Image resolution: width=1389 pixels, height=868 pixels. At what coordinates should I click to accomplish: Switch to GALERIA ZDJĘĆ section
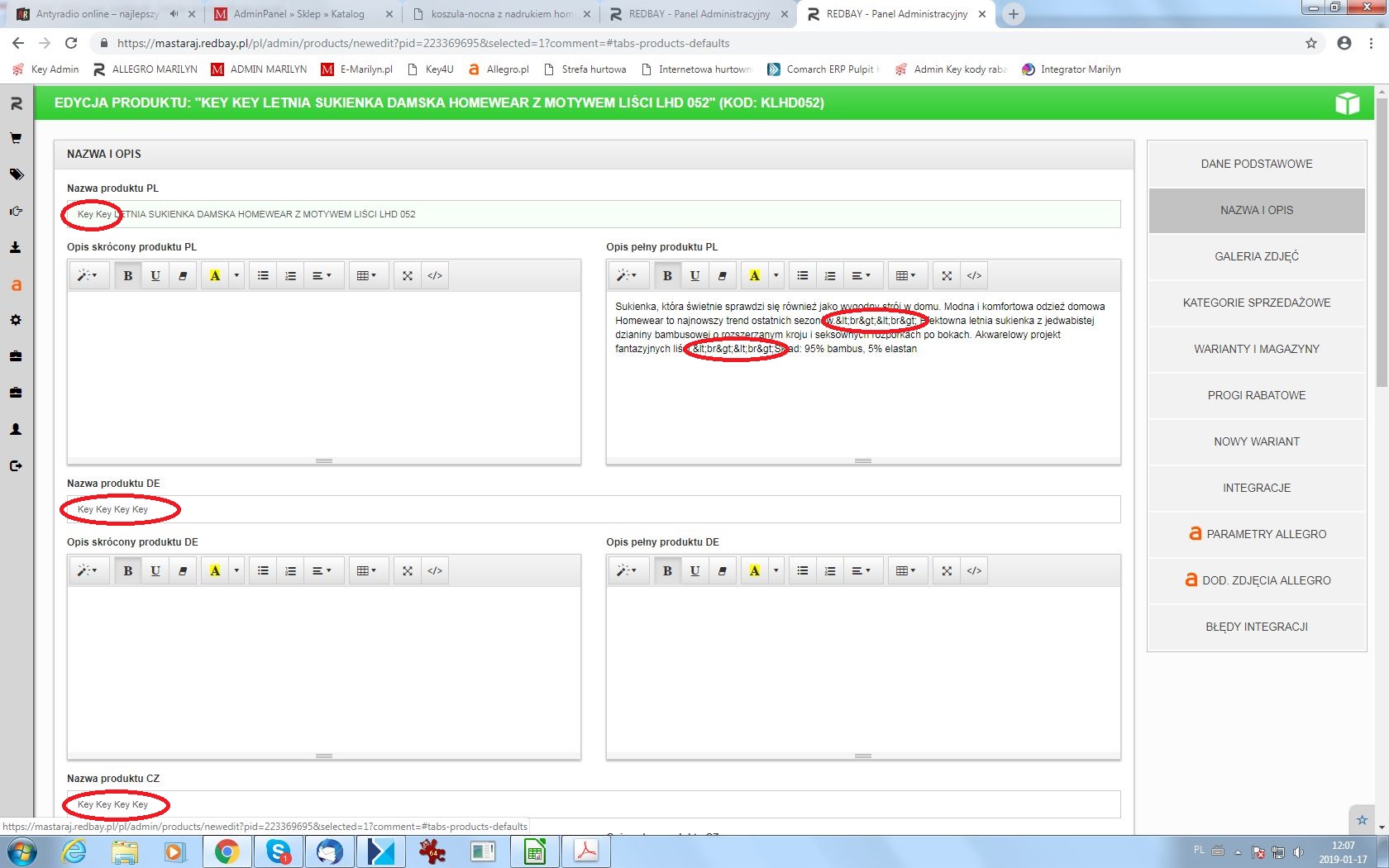click(x=1256, y=256)
